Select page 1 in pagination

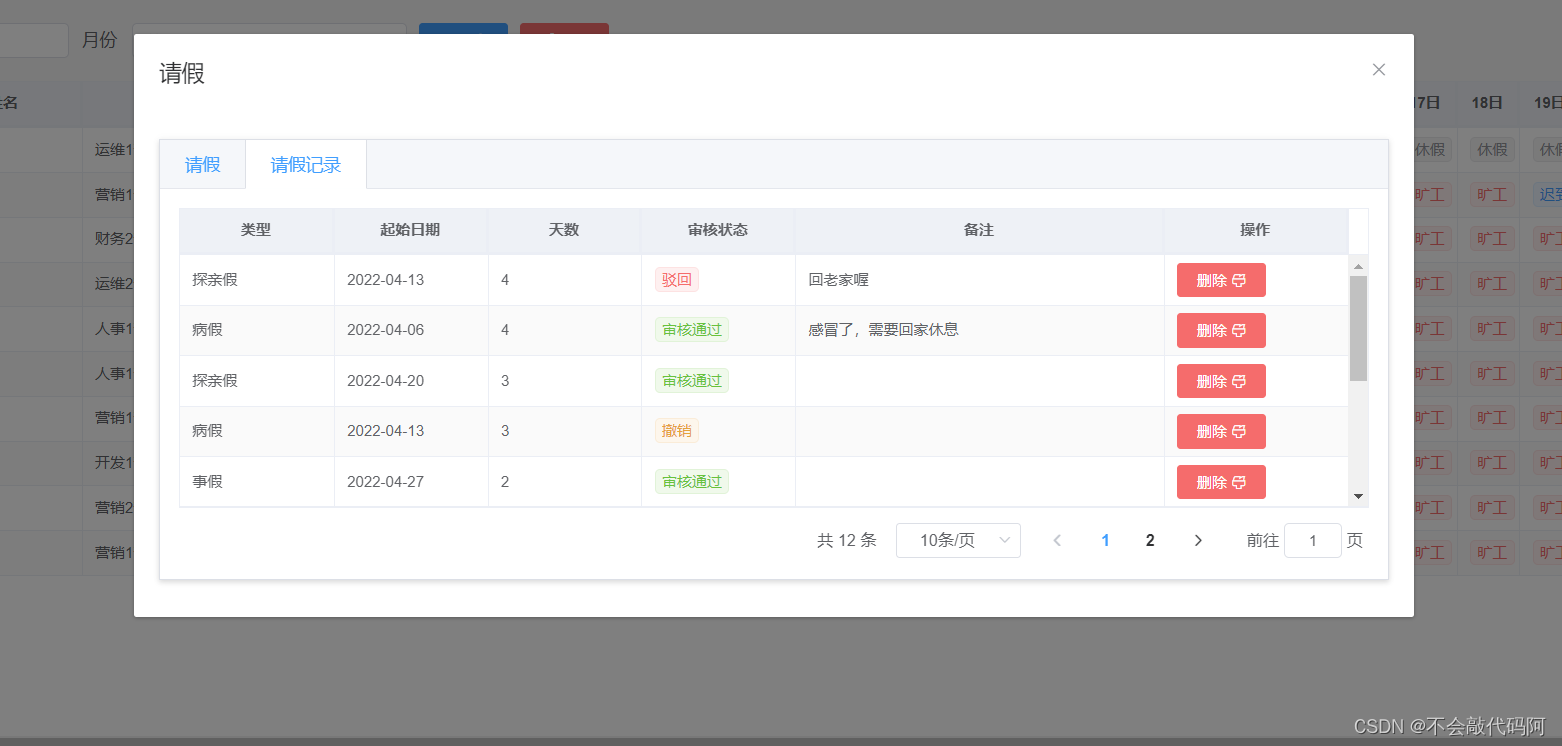pyautogui.click(x=1105, y=540)
